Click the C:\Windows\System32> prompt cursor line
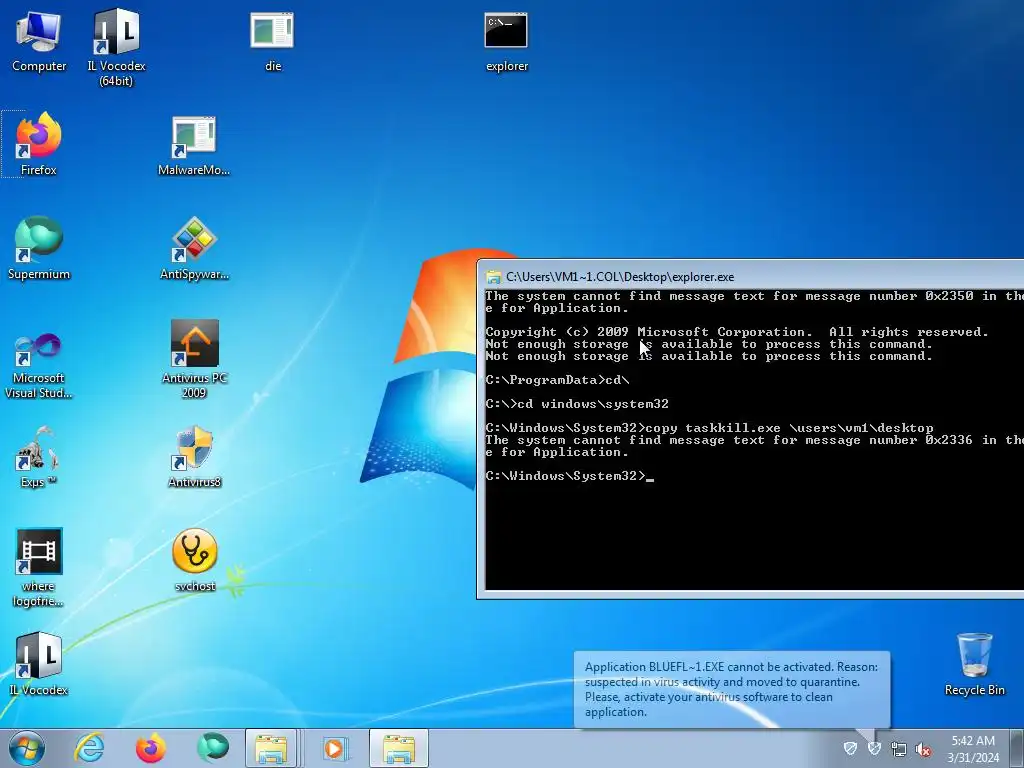1024x768 pixels. pyautogui.click(x=569, y=476)
